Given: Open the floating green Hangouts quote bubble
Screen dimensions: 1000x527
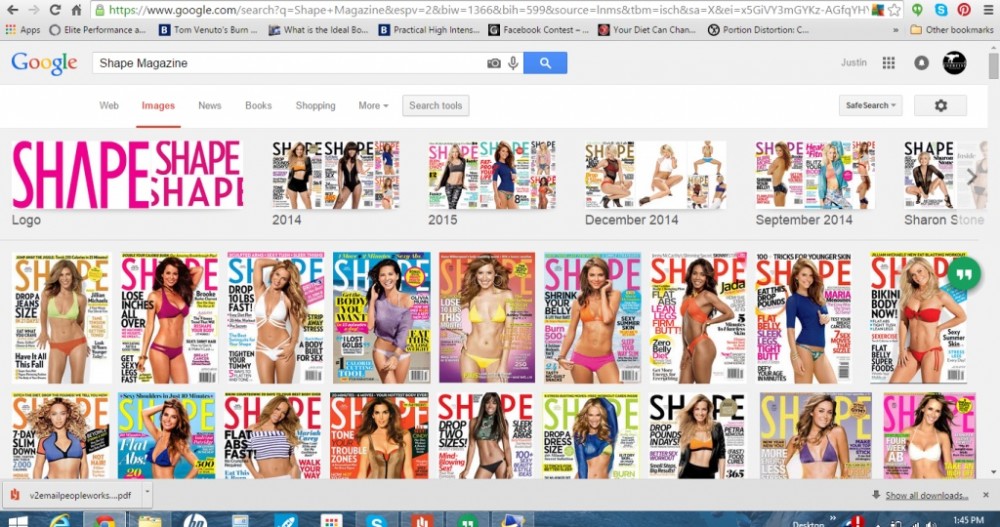Looking at the screenshot, I should (963, 274).
